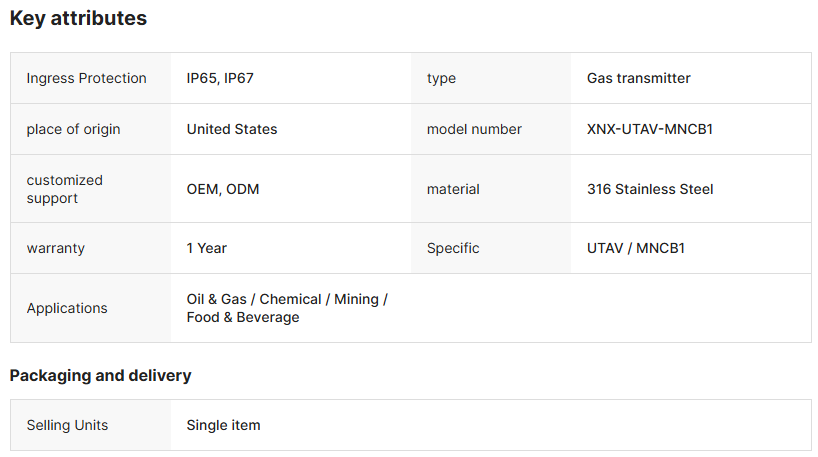
Task: Select the OEM, ODM value
Action: (x=222, y=189)
